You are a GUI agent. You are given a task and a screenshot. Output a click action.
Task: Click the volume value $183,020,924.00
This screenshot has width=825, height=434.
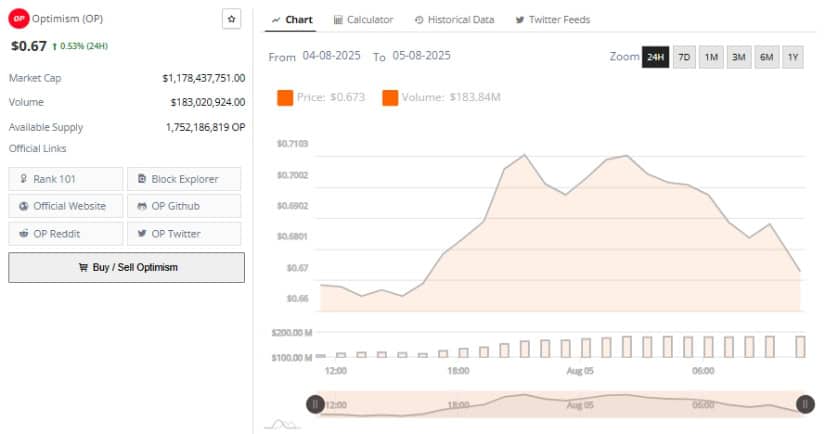[208, 103]
